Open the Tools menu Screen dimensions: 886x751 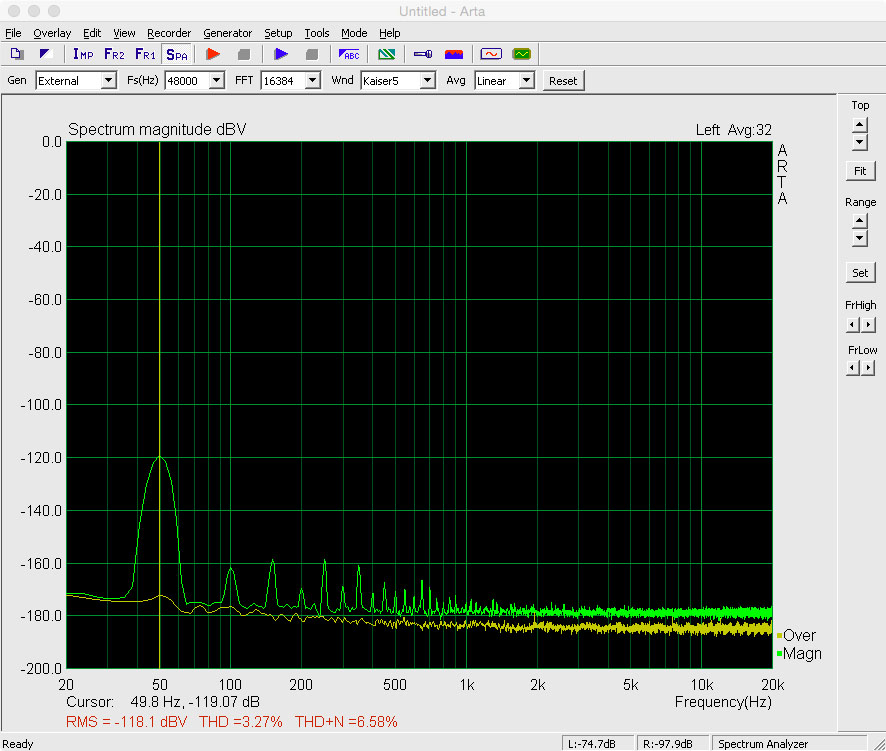(x=316, y=33)
